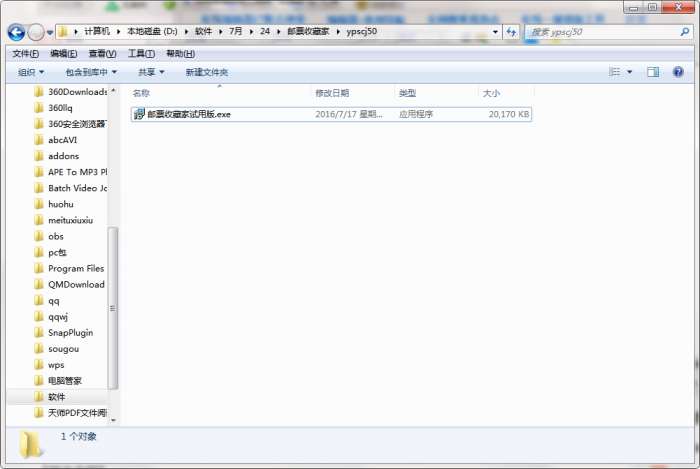Screen dimensions: 700x469
Task: Expand arrow after 7月 breadcrumb
Action: click(x=251, y=32)
